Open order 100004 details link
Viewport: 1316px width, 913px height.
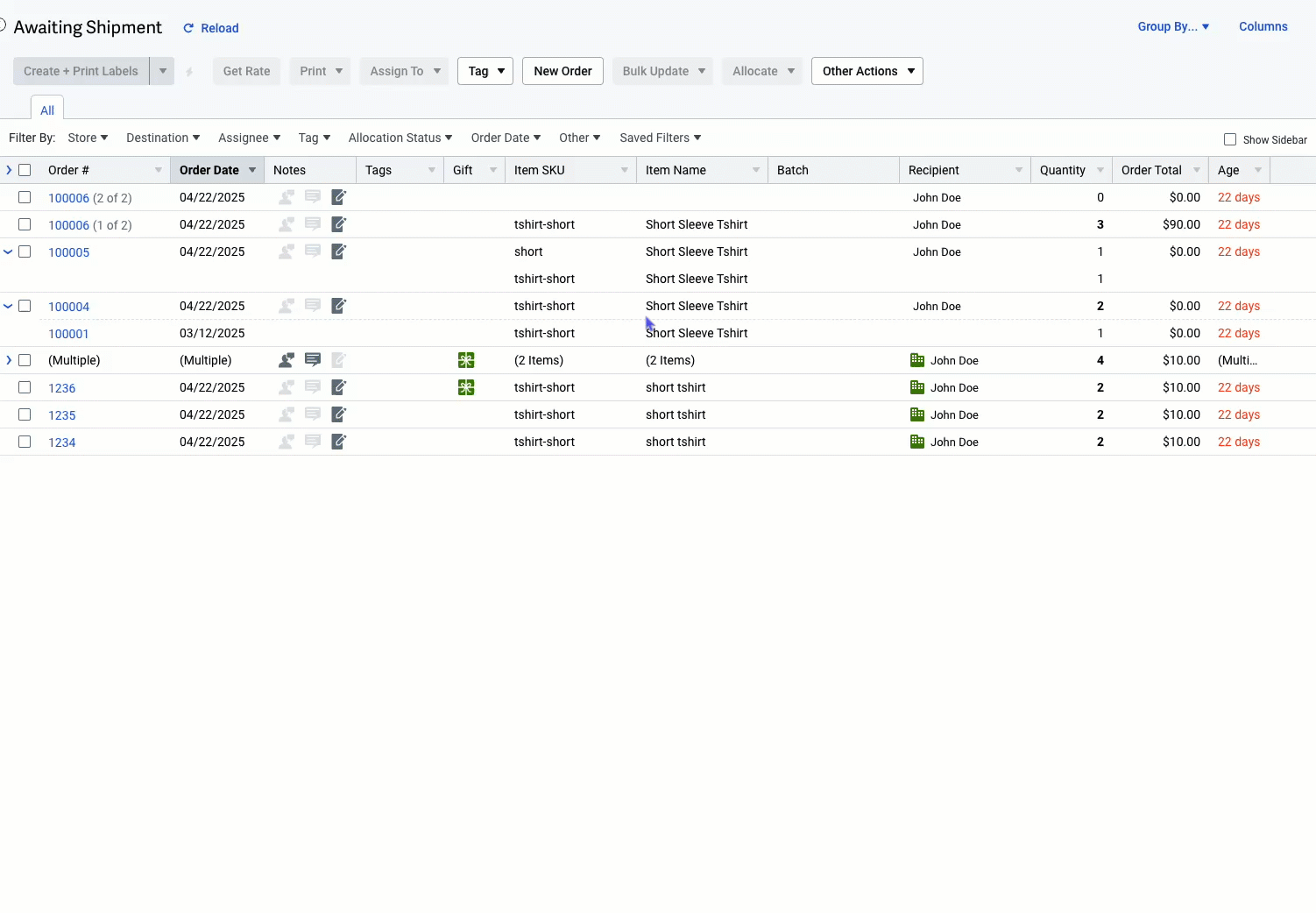(68, 306)
